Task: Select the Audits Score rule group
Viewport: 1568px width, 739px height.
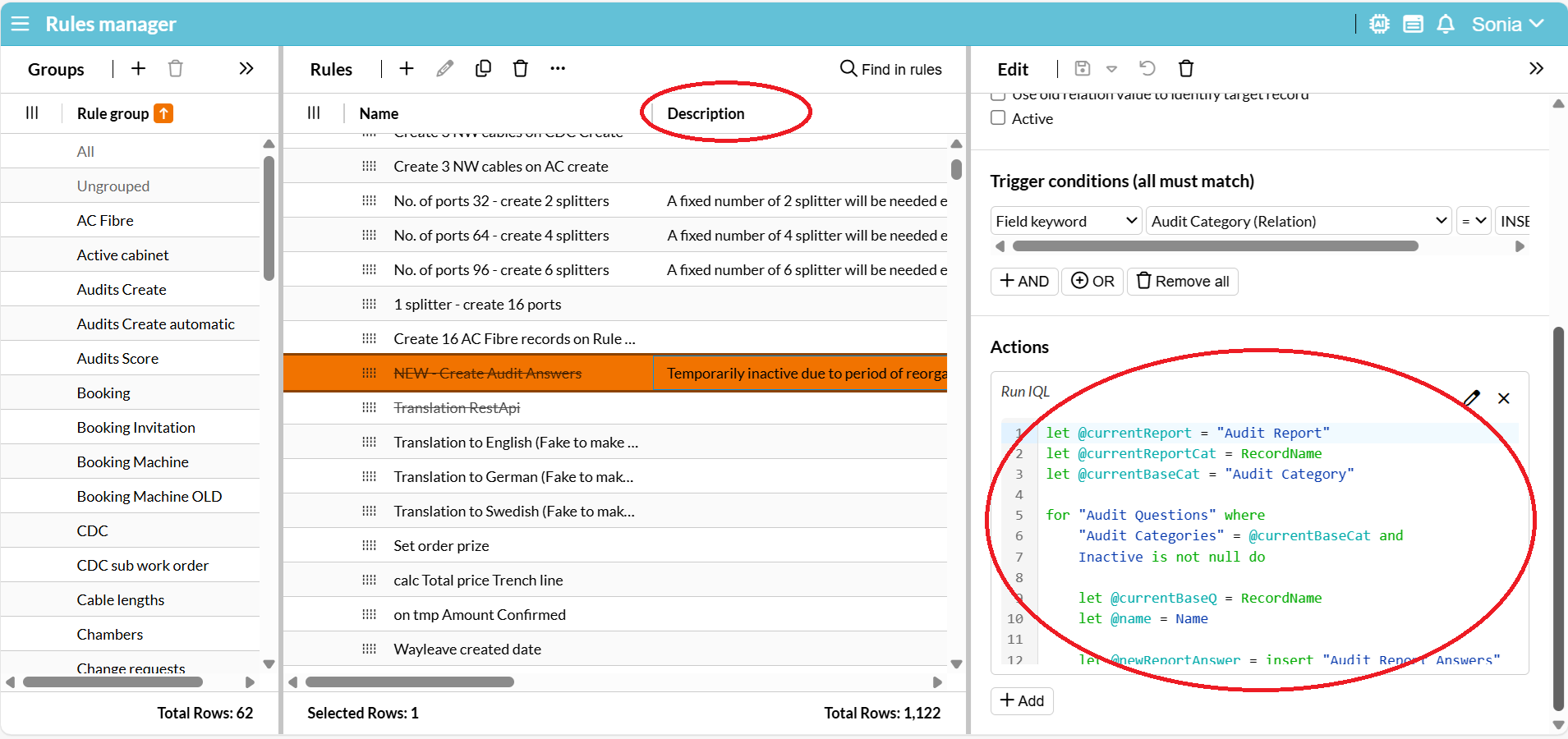Action: tap(117, 359)
